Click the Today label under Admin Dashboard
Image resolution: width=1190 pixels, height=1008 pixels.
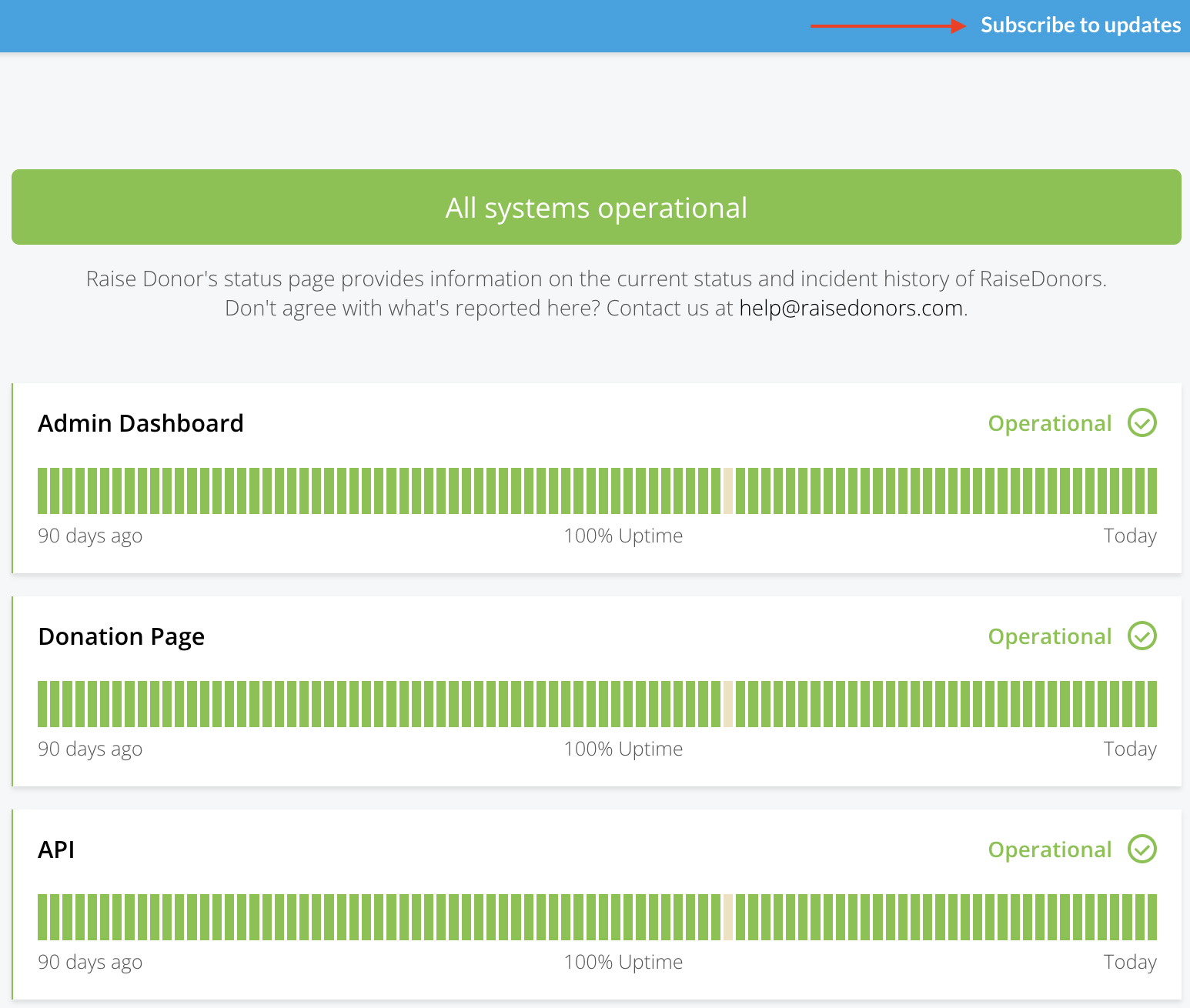pos(1130,536)
